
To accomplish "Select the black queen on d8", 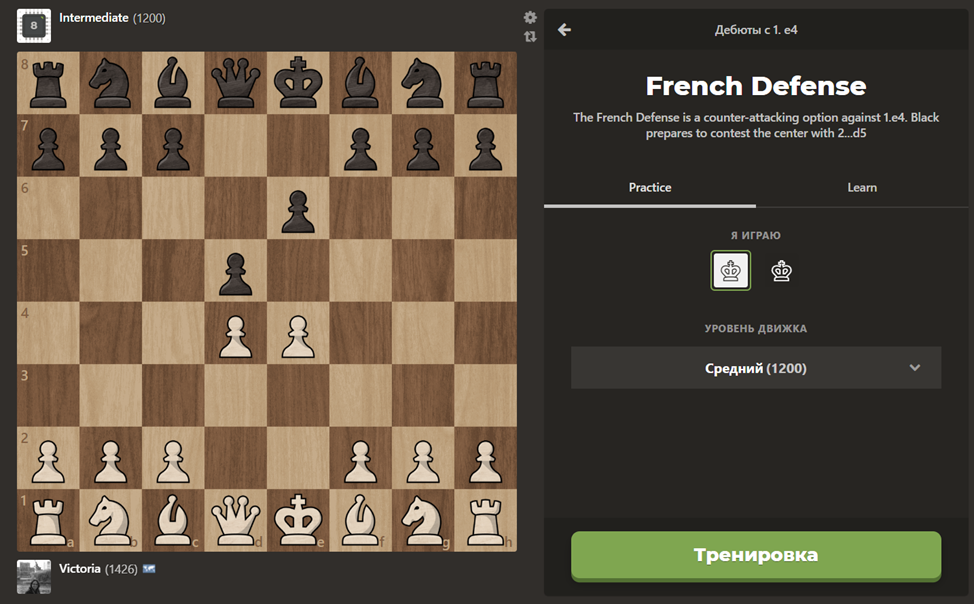I will coord(235,83).
